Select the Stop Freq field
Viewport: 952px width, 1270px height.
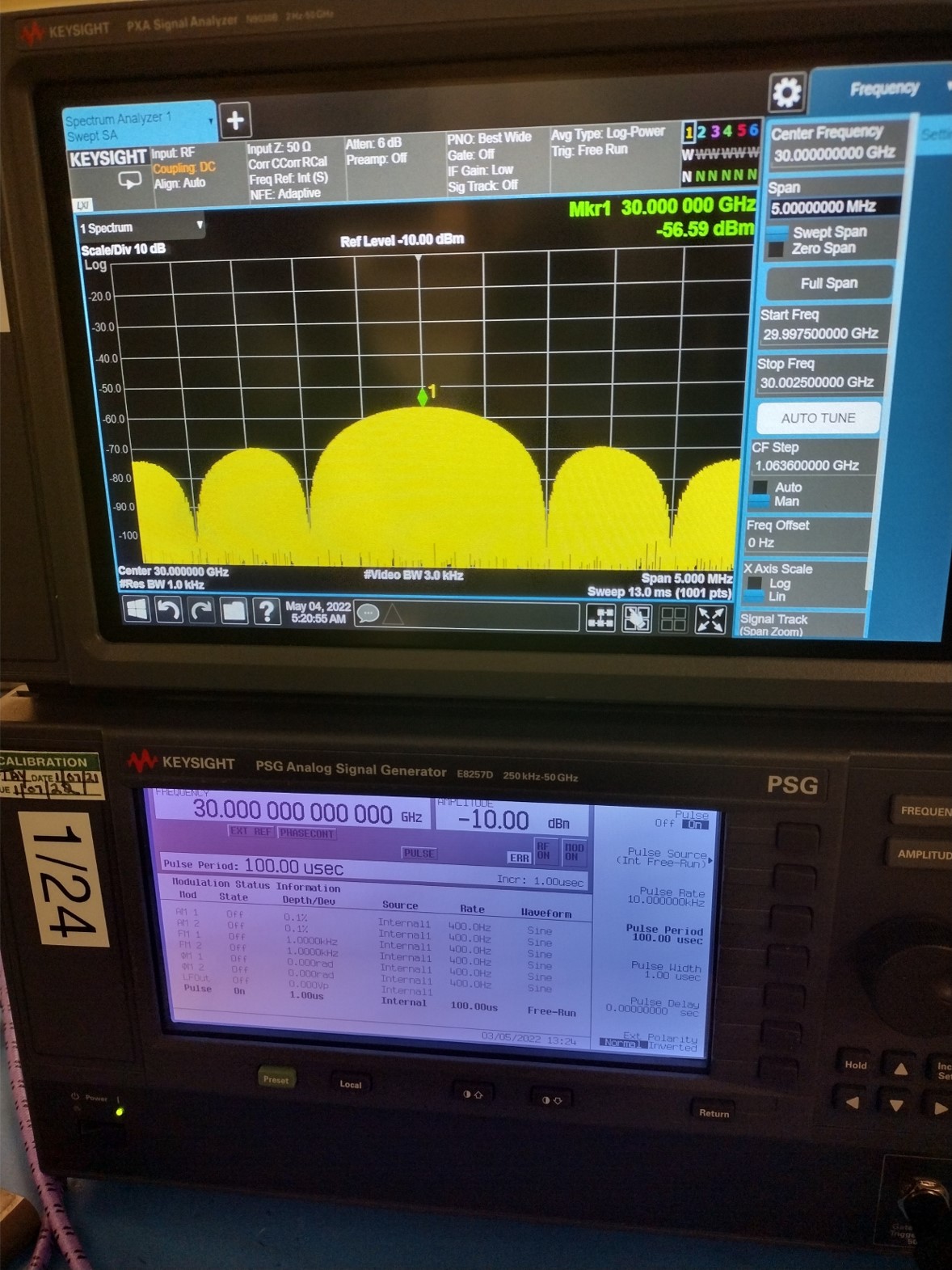(821, 373)
